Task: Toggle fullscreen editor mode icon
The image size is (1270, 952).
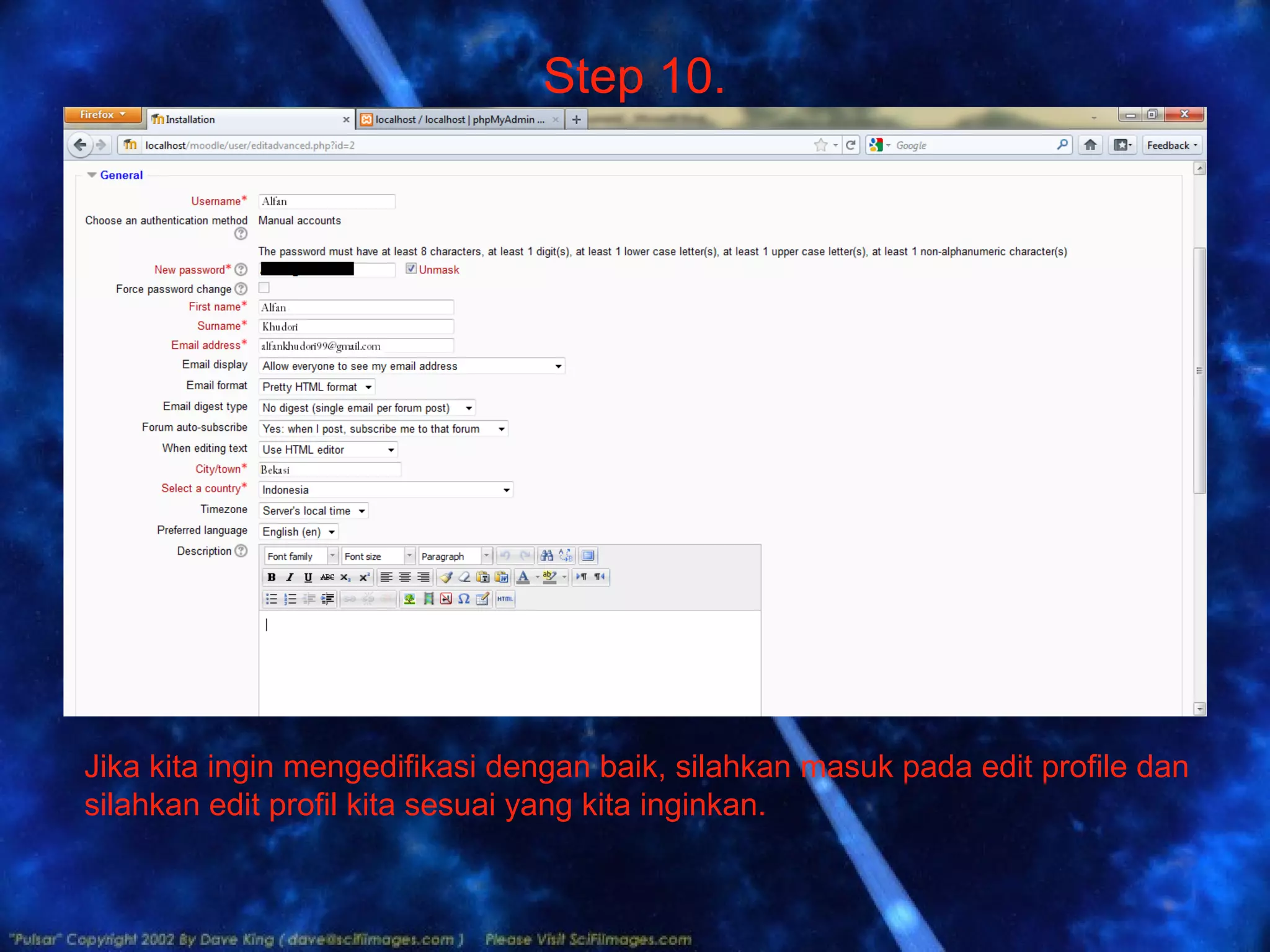Action: [588, 555]
